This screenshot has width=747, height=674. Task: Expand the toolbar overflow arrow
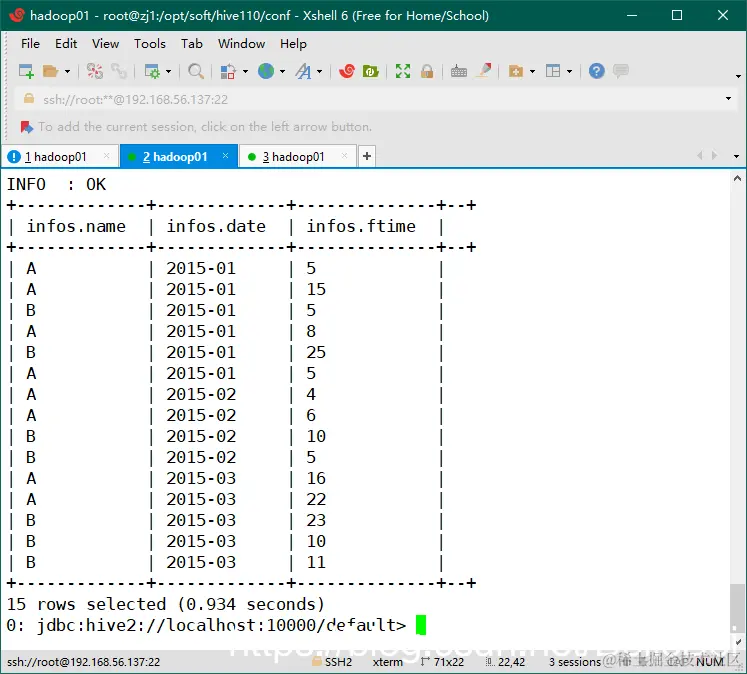click(x=738, y=76)
